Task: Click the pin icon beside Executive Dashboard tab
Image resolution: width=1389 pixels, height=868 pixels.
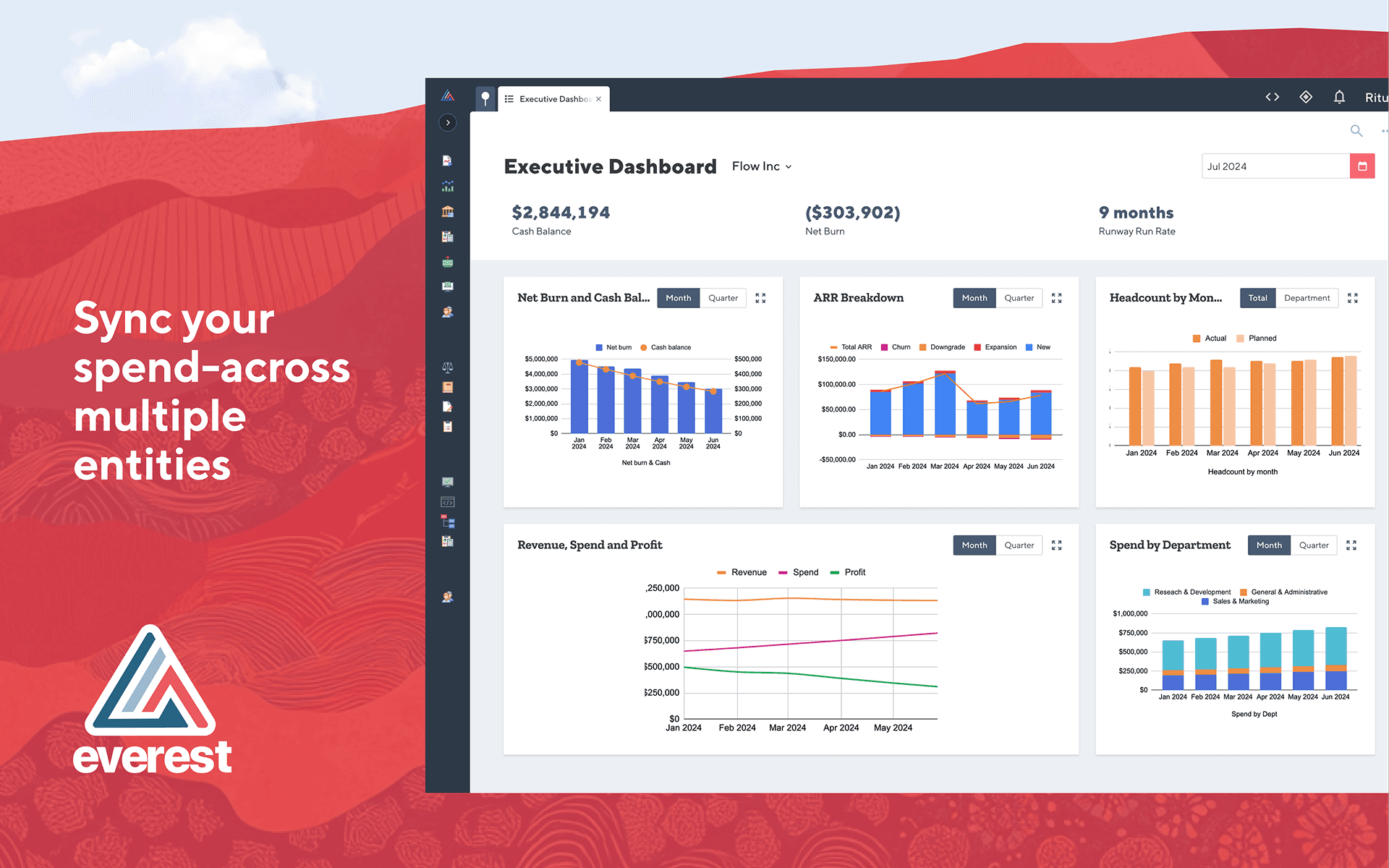Action: [485, 98]
